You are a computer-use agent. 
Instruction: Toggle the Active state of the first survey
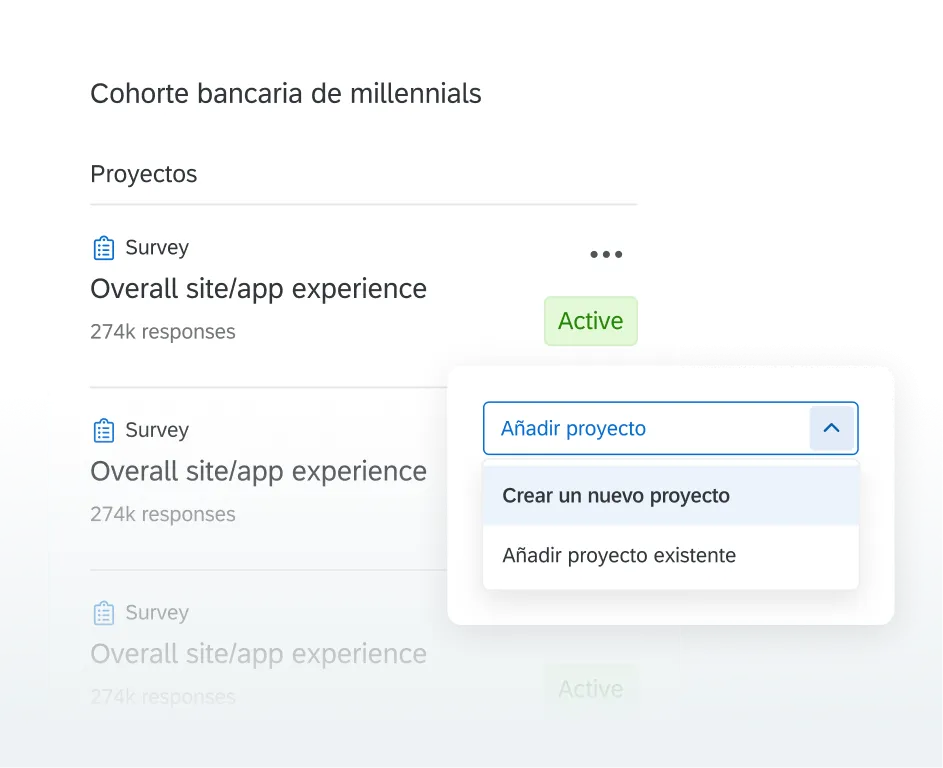click(x=590, y=321)
